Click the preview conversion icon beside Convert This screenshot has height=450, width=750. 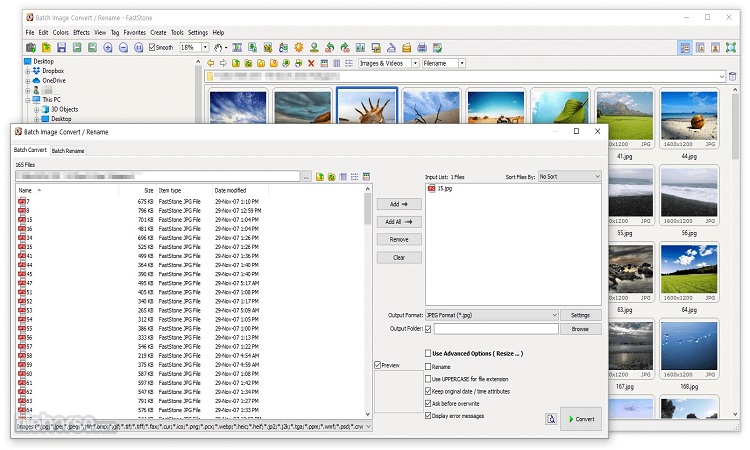coord(551,419)
